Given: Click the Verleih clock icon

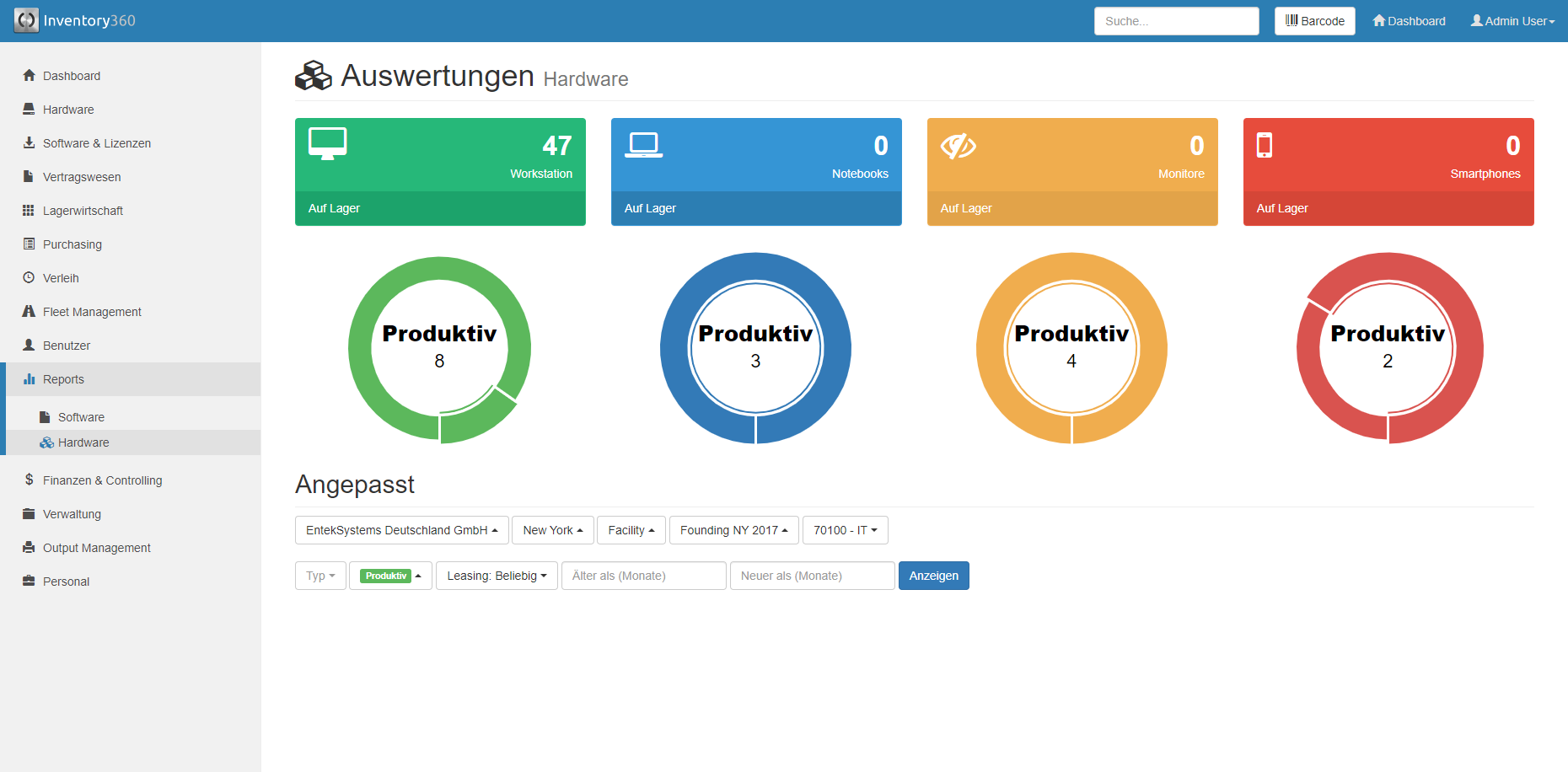Looking at the screenshot, I should click(29, 278).
